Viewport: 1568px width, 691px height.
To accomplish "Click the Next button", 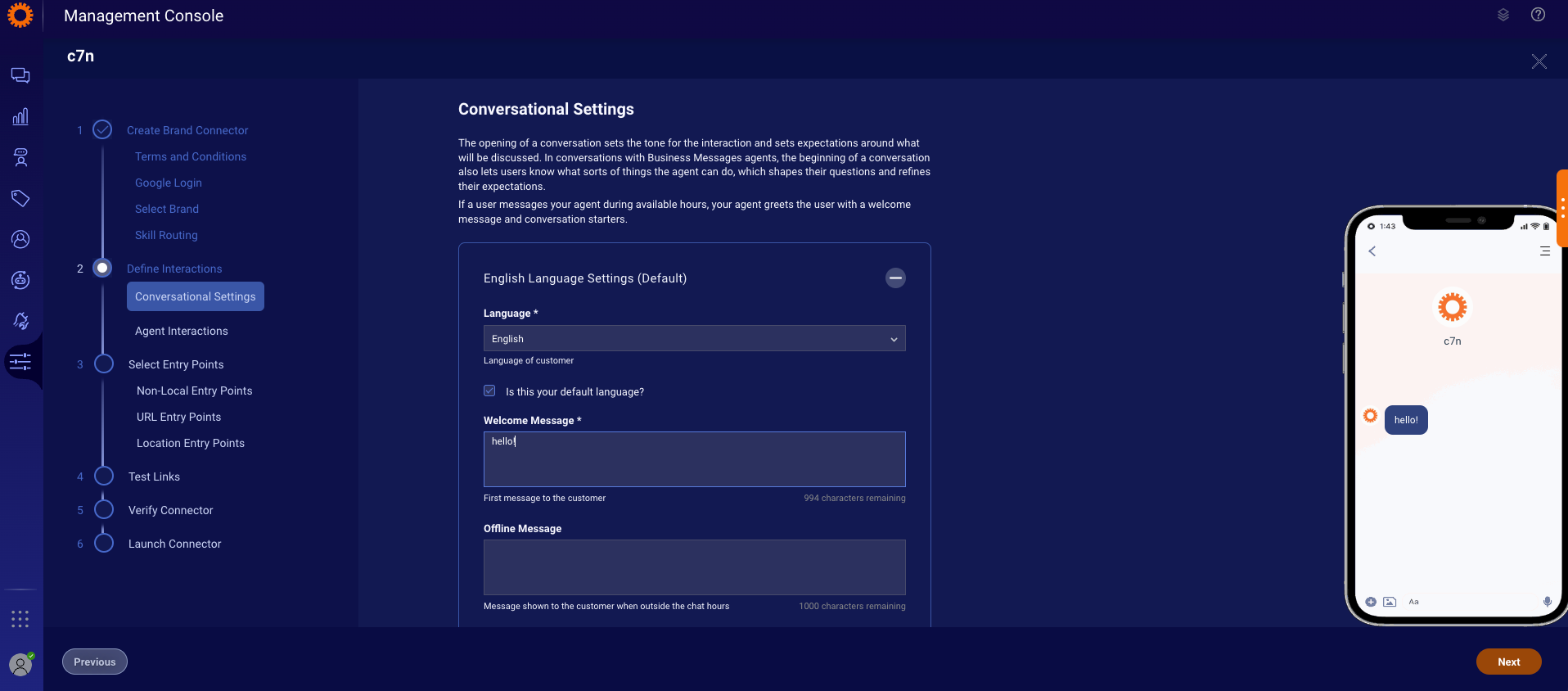I will pyautogui.click(x=1508, y=662).
